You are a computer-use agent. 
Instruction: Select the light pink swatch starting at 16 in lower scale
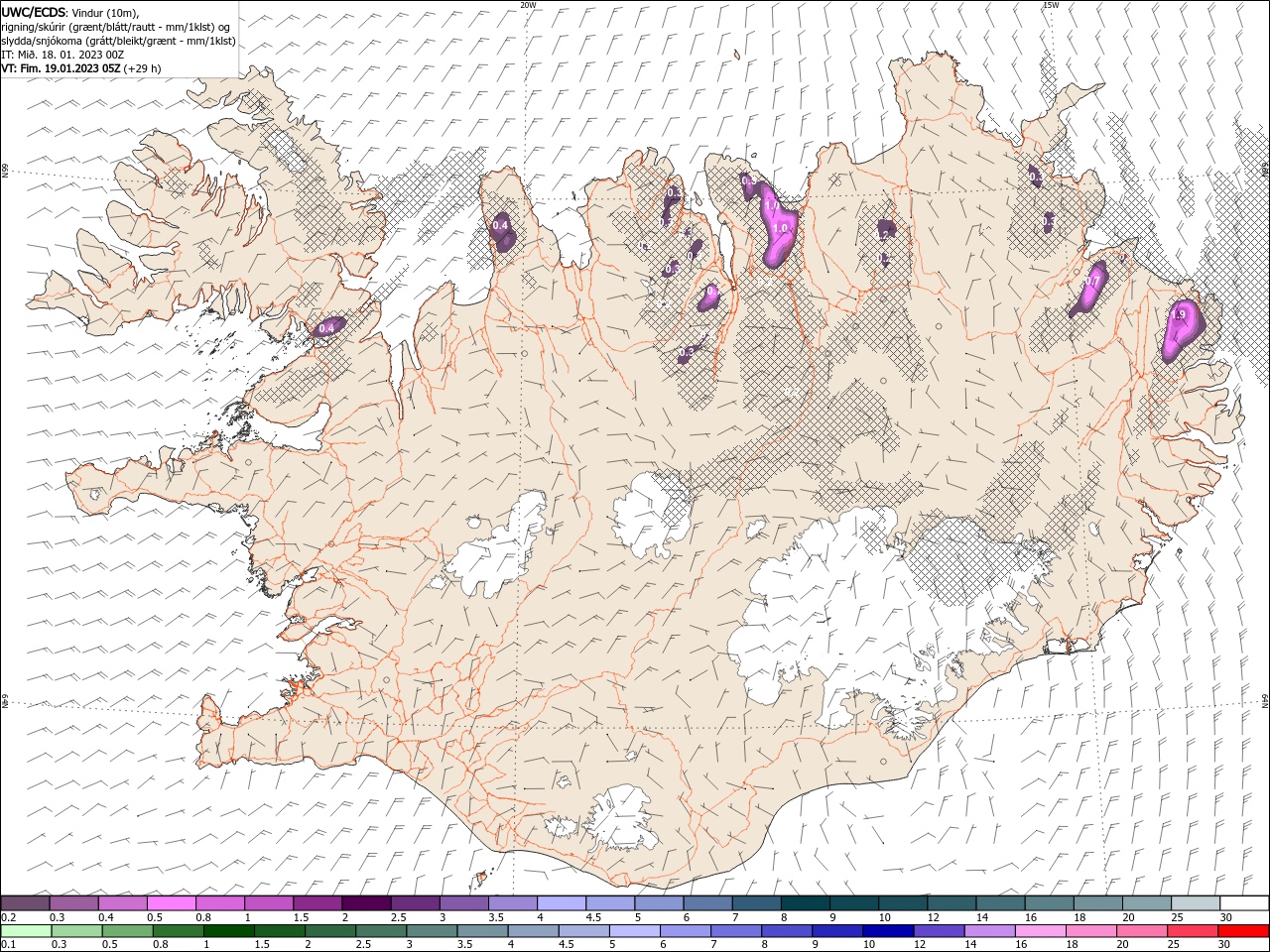pos(1040,931)
